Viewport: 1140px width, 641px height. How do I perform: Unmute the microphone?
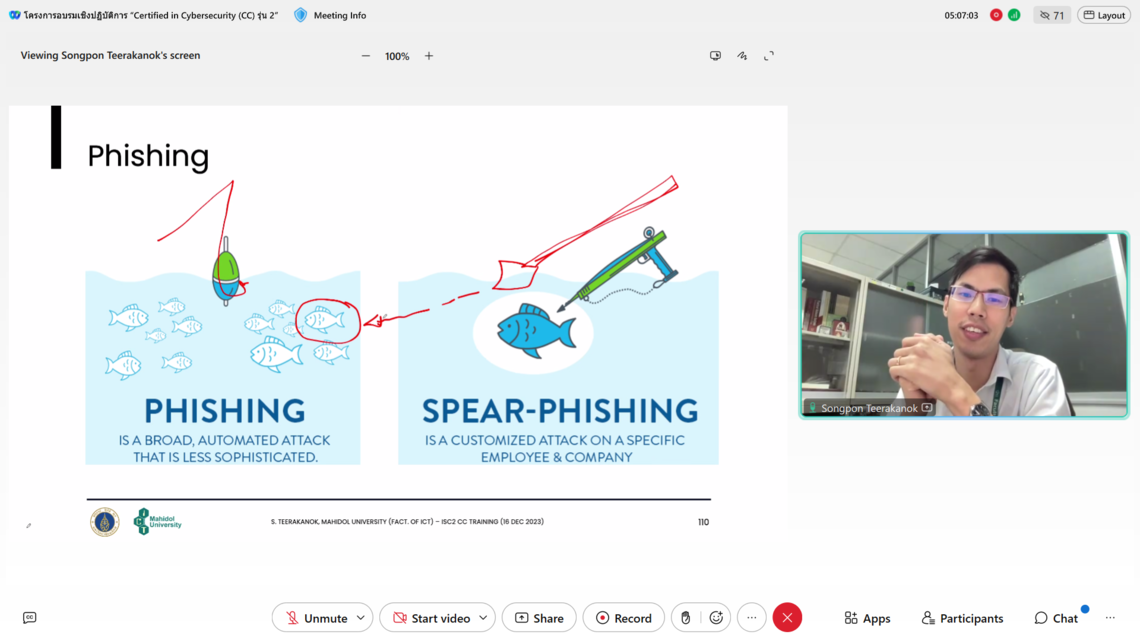(x=315, y=618)
